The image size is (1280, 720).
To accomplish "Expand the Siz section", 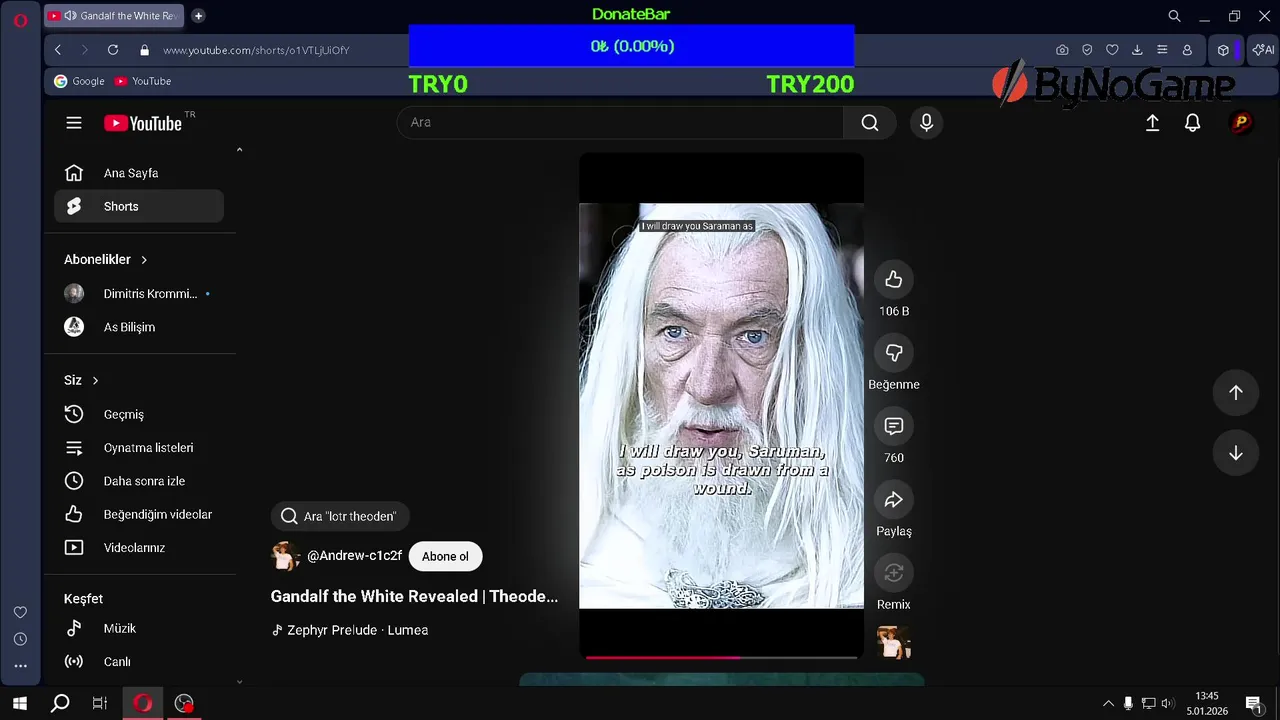I will click(82, 380).
